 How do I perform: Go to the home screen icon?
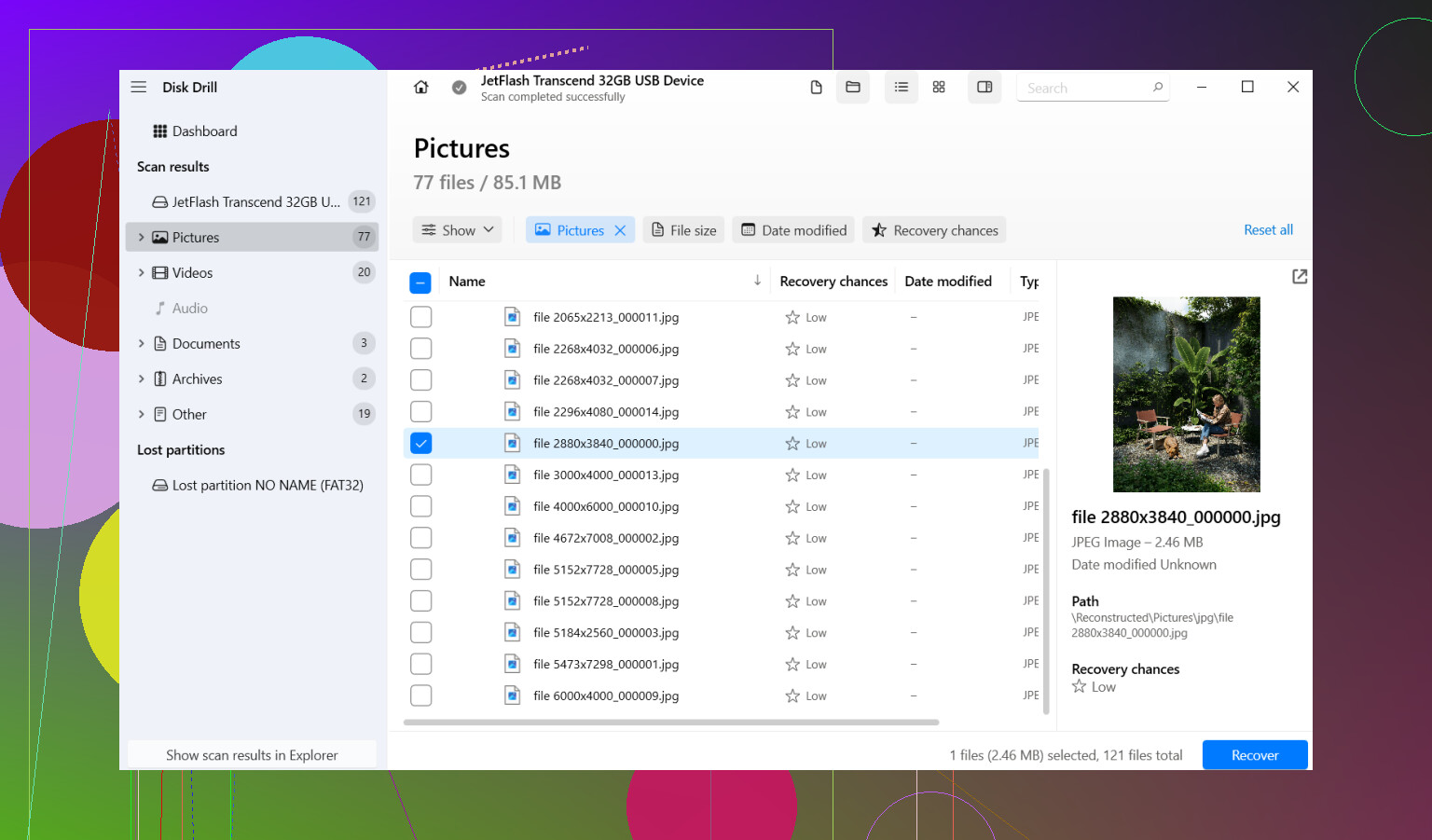tap(421, 87)
